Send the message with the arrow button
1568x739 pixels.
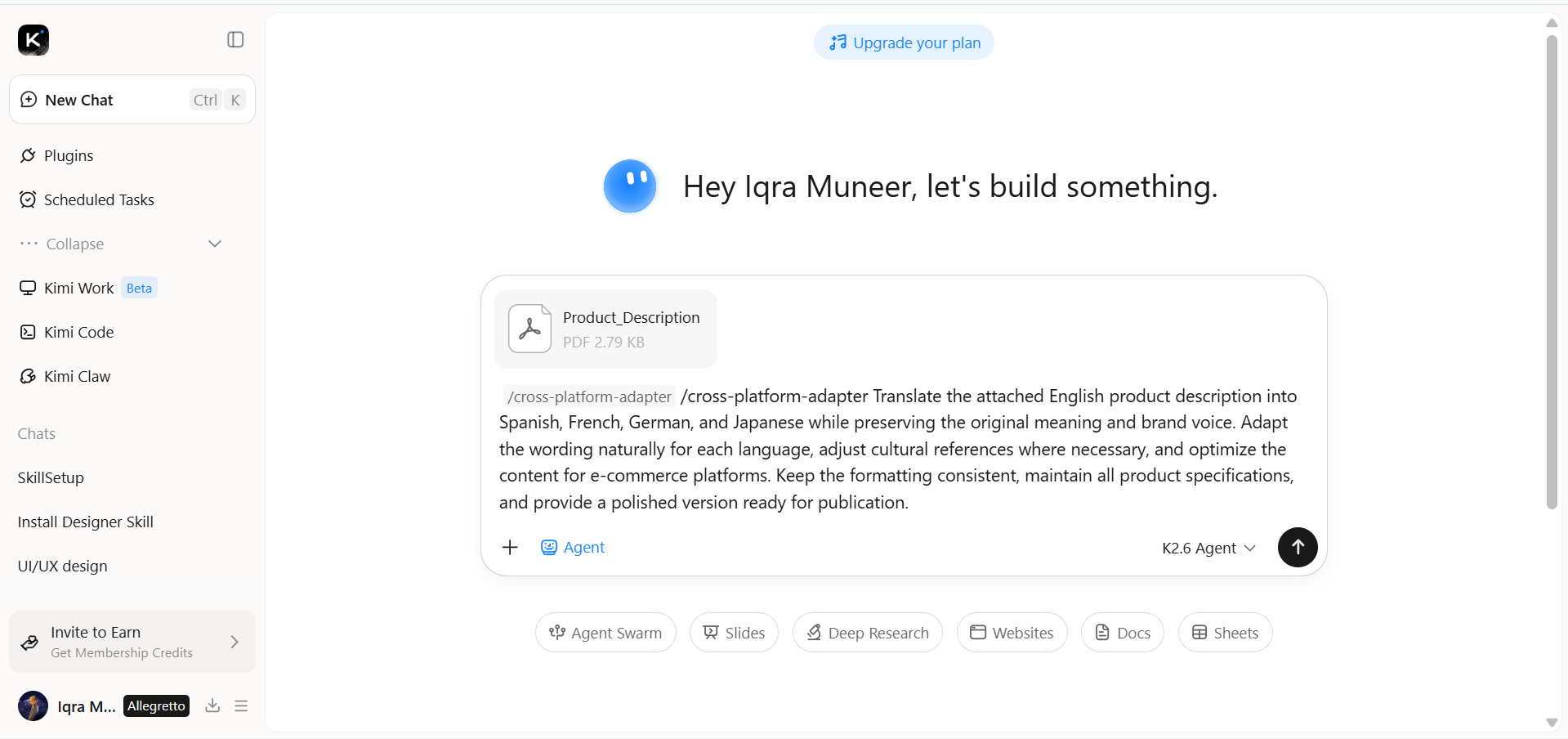click(x=1298, y=547)
